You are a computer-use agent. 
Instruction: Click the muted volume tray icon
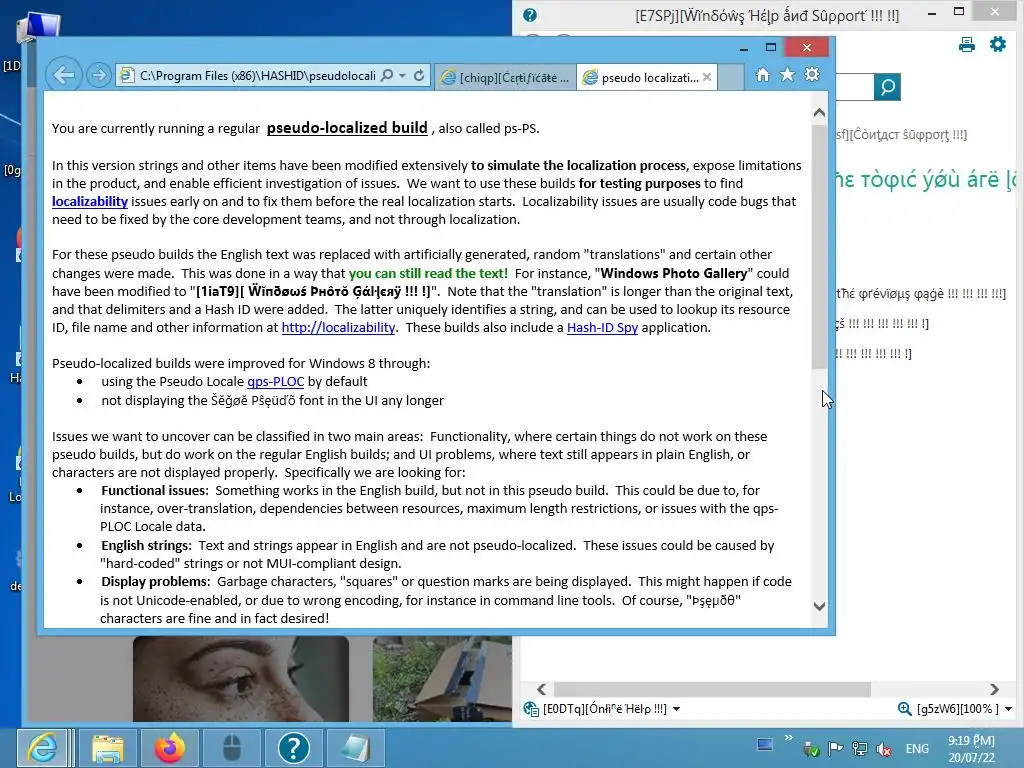[x=884, y=749]
